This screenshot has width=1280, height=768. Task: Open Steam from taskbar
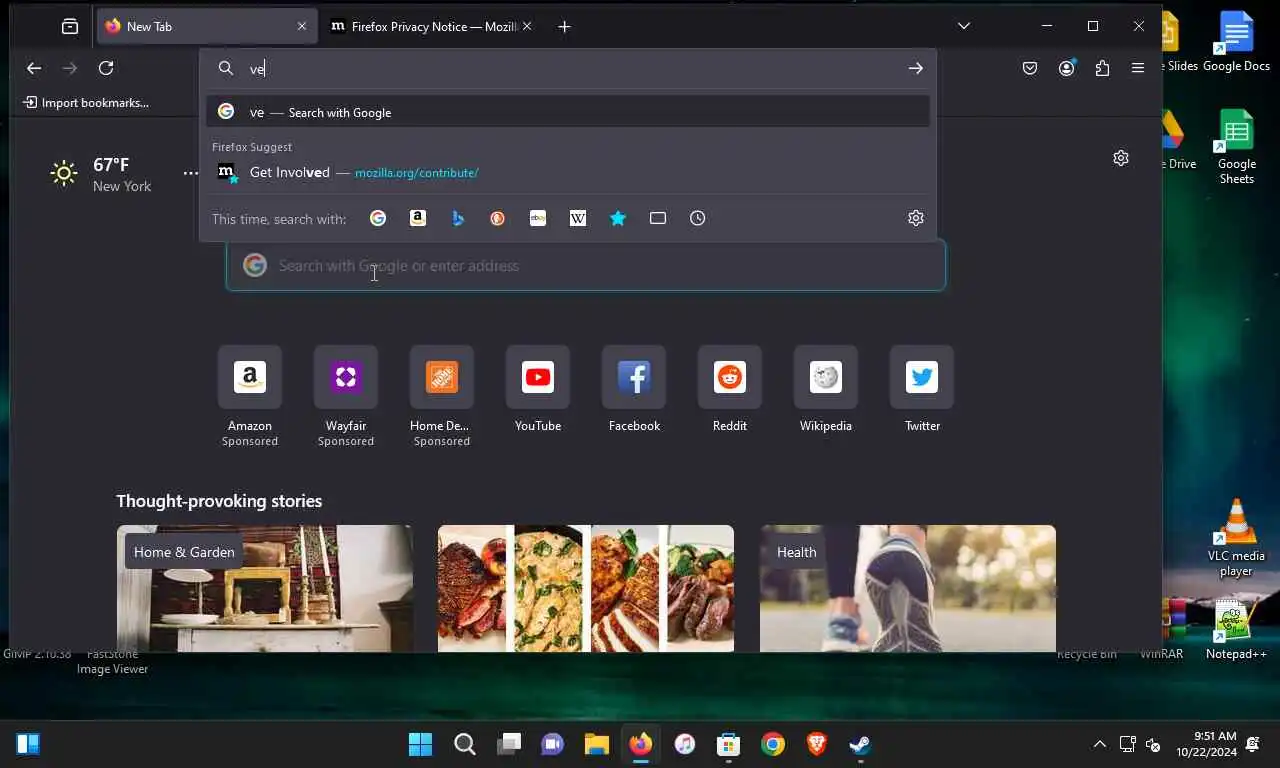(860, 744)
